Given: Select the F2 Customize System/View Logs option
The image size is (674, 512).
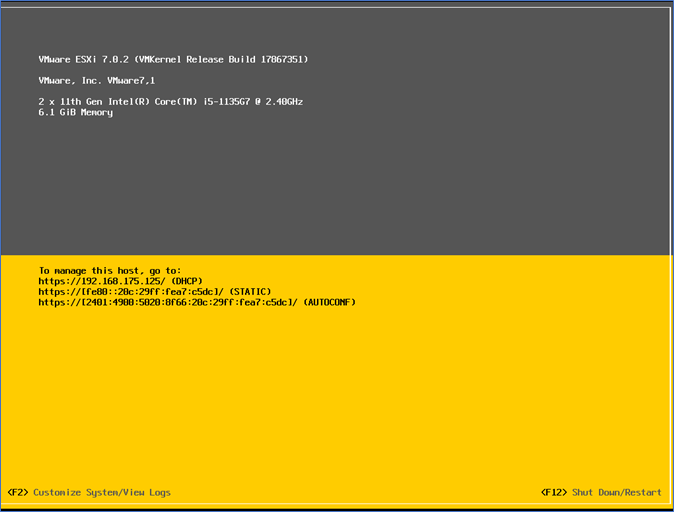Looking at the screenshot, I should pos(89,492).
